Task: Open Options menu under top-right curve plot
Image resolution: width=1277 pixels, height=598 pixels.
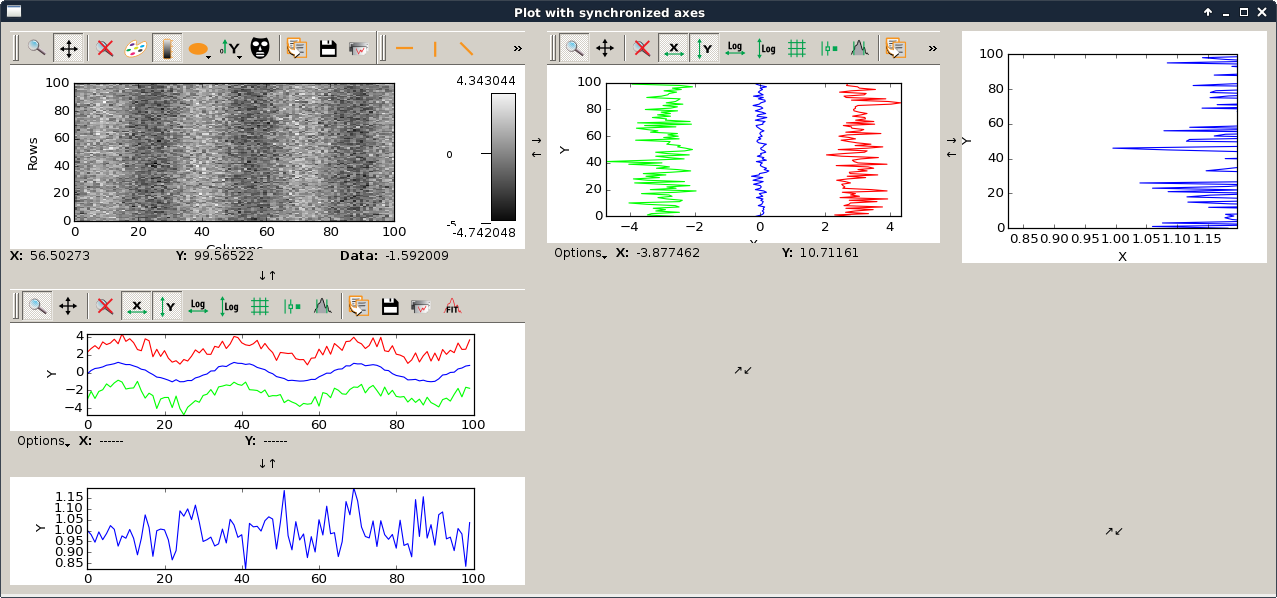Action: 580,254
